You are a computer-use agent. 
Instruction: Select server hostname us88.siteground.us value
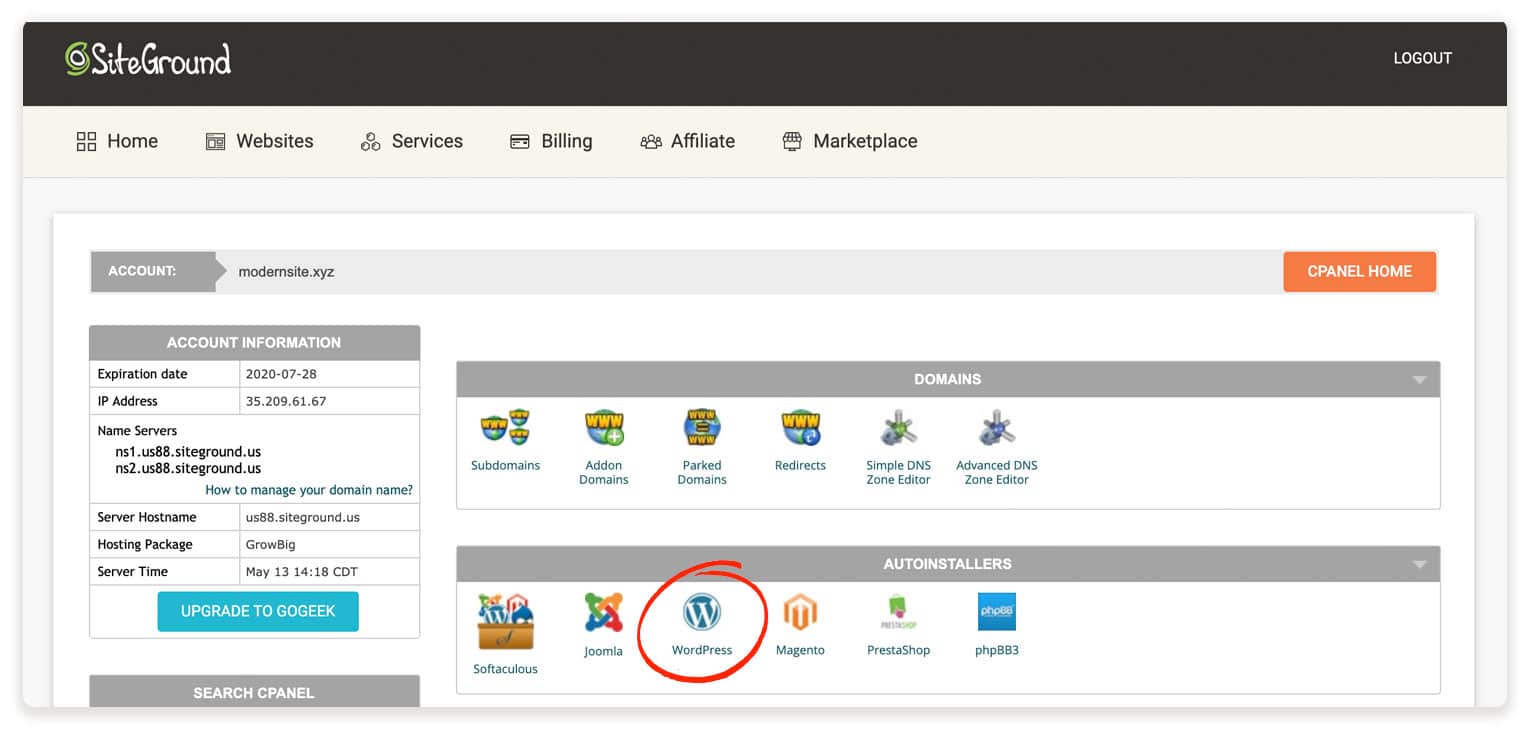[x=302, y=517]
